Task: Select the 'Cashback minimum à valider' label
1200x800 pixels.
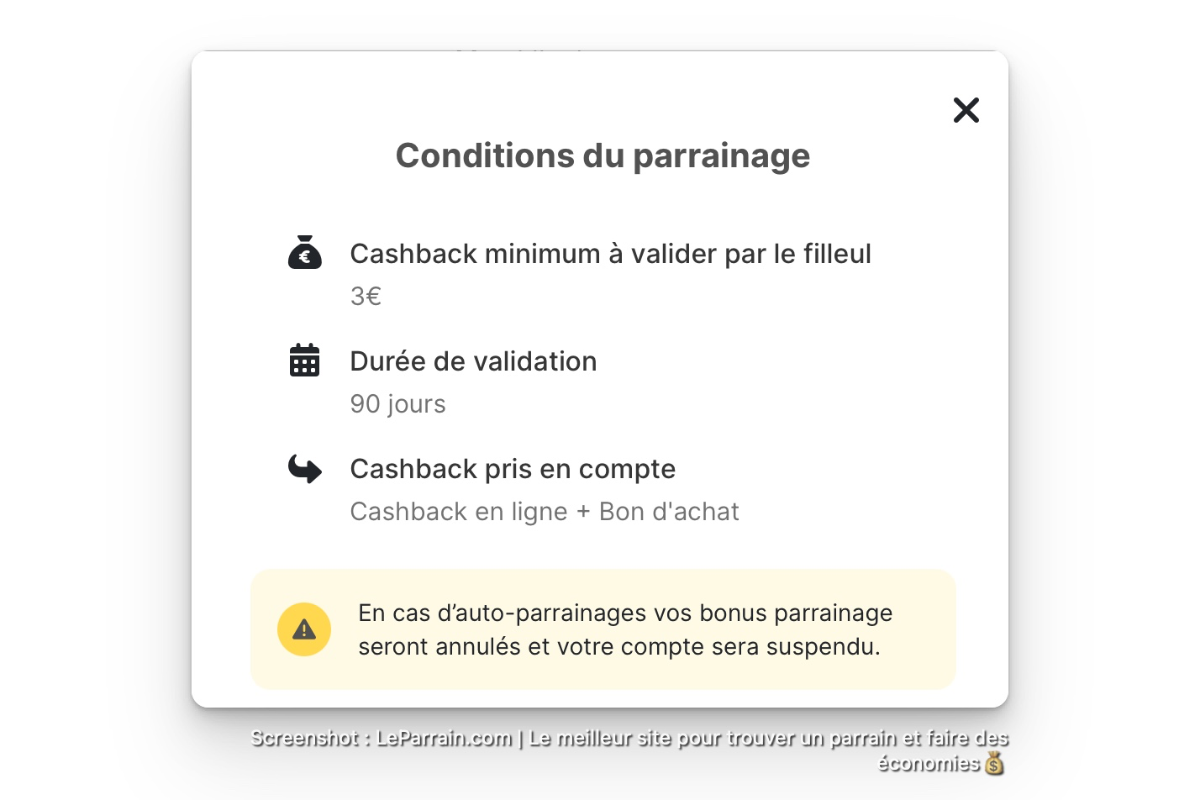Action: point(610,253)
